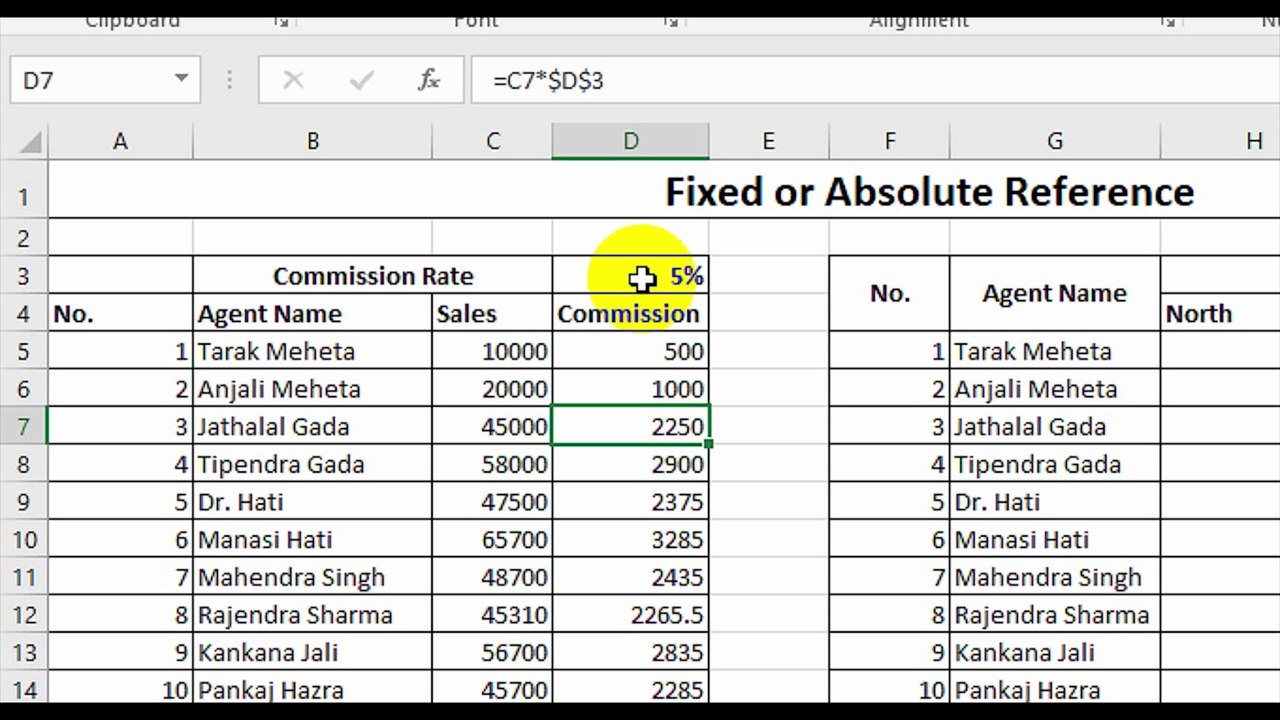Select the 'No.' header in column F
This screenshot has height=720, width=1280.
click(x=890, y=294)
